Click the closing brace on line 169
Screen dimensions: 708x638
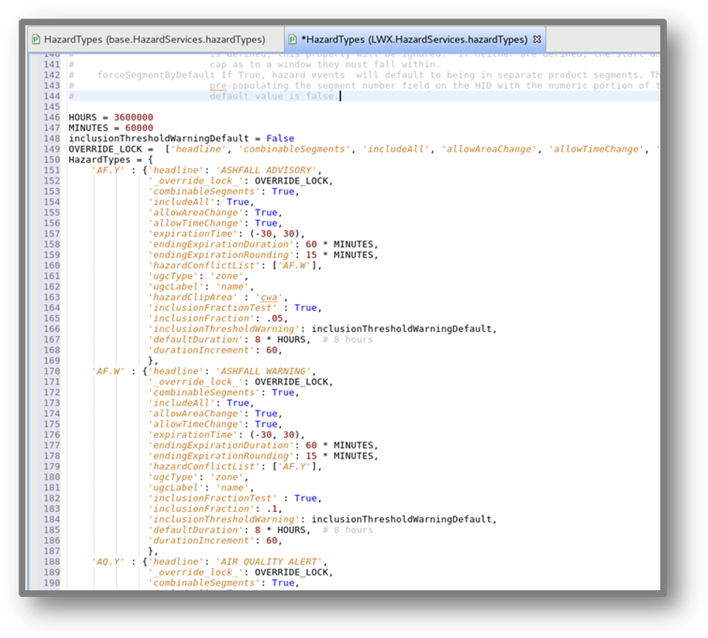151,361
